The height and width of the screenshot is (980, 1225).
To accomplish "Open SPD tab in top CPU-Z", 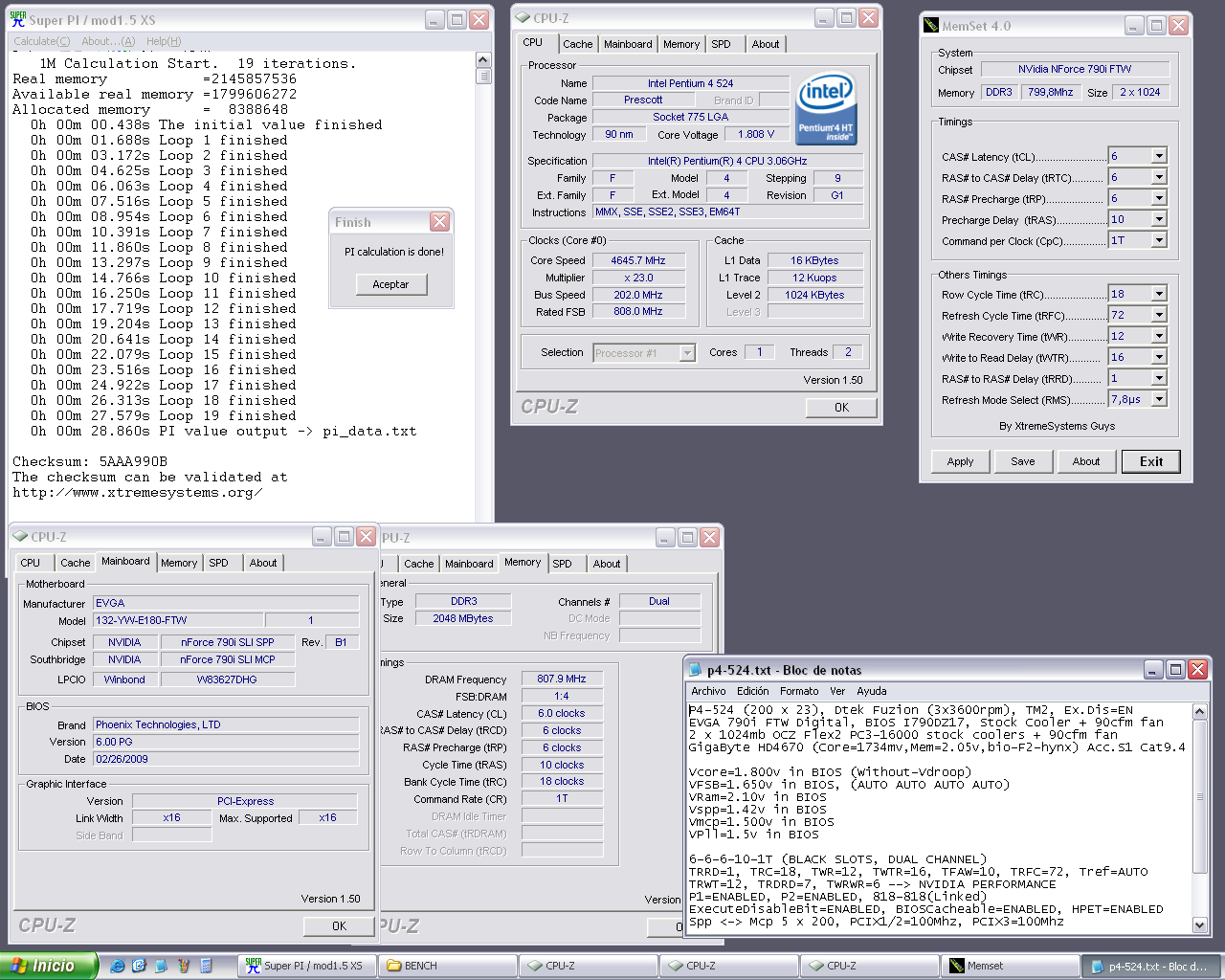I will 721,44.
